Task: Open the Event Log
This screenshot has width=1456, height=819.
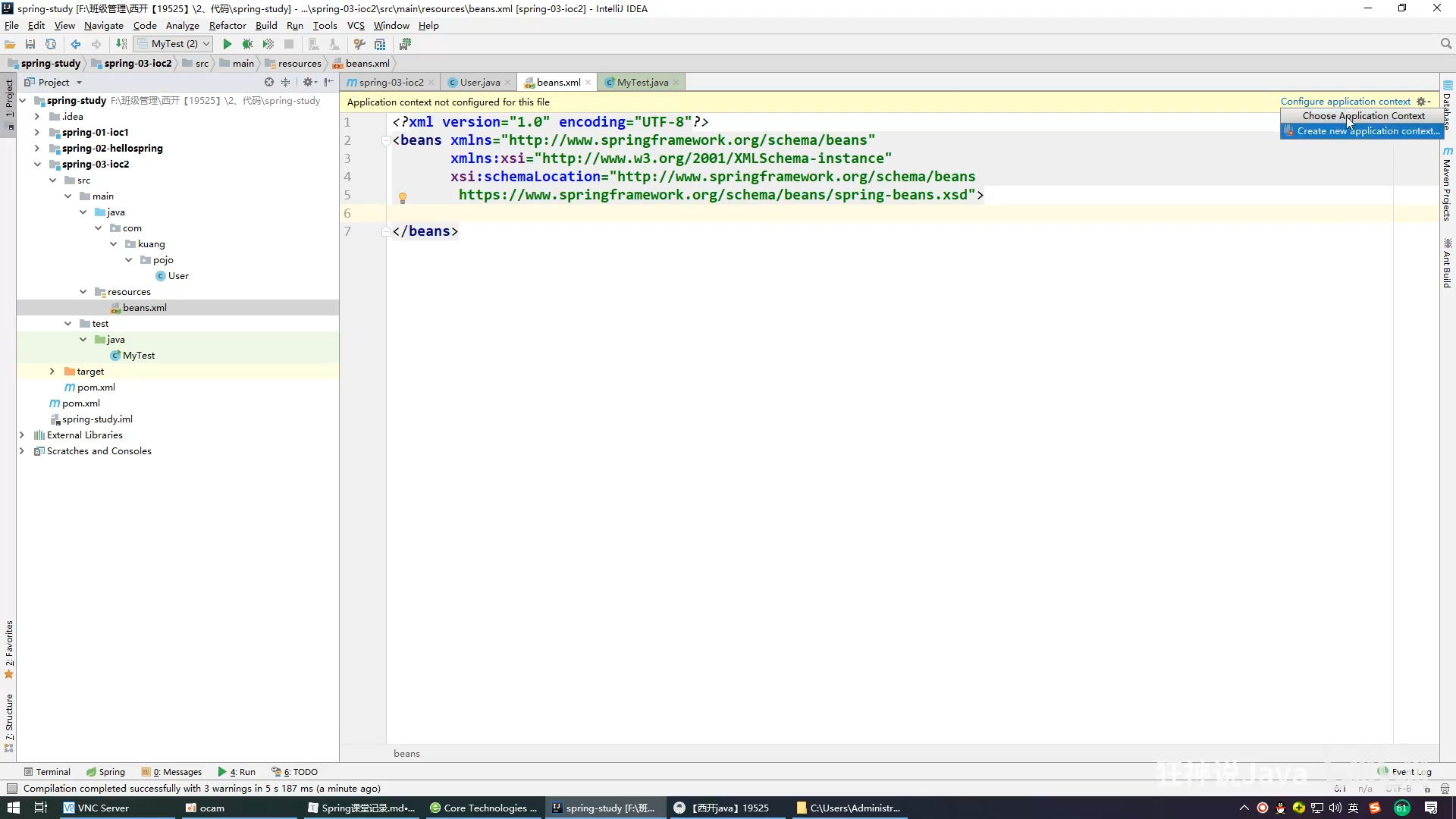Action: pos(1406,772)
